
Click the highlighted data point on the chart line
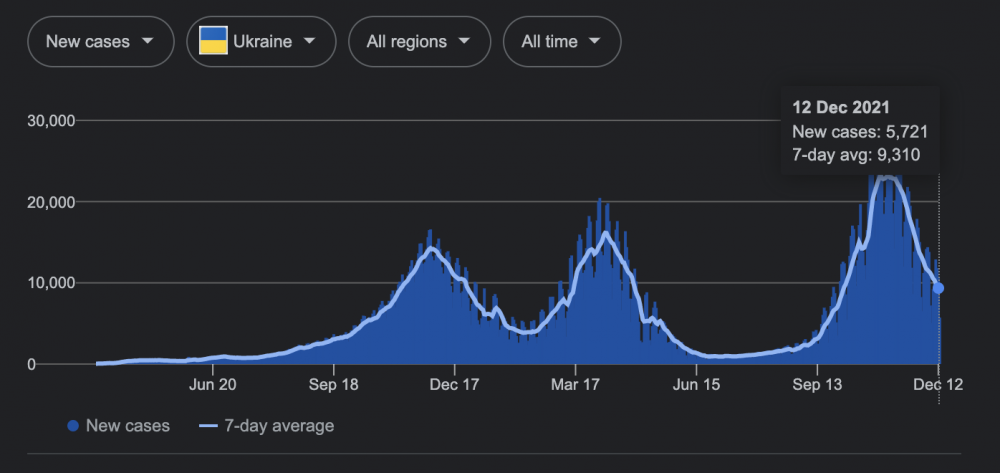(938, 288)
